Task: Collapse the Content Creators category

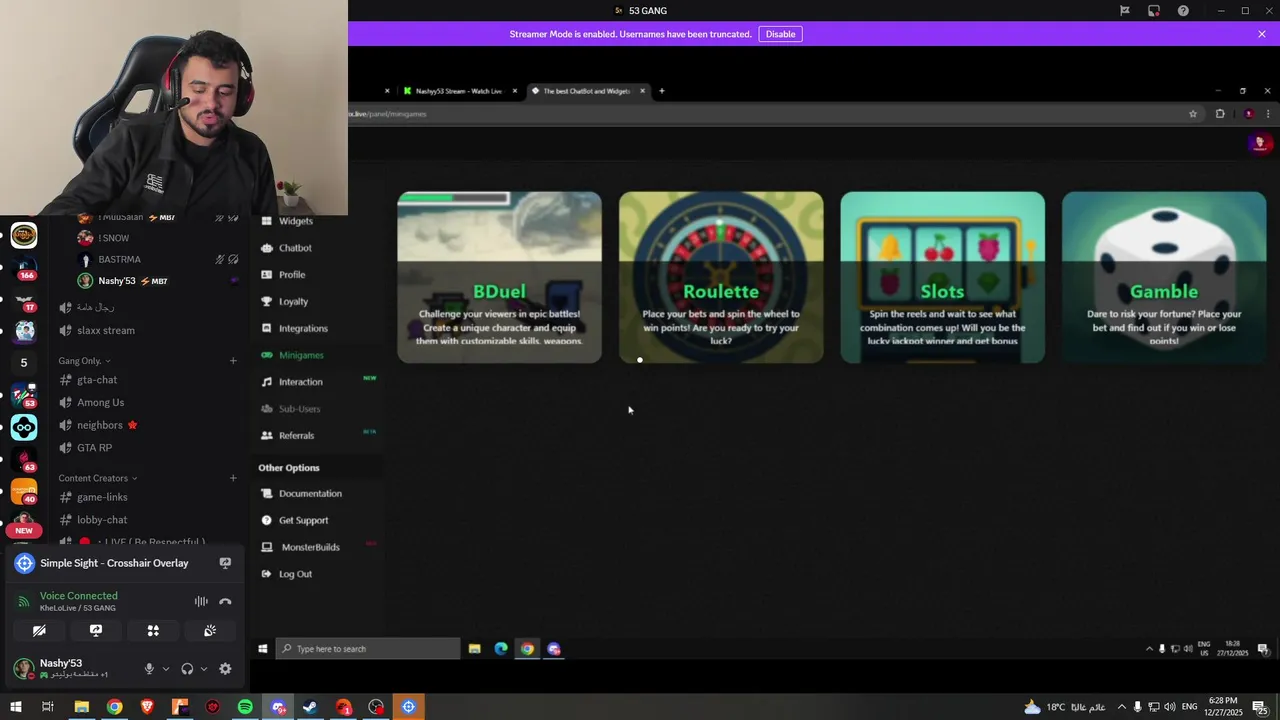Action: [x=97, y=478]
